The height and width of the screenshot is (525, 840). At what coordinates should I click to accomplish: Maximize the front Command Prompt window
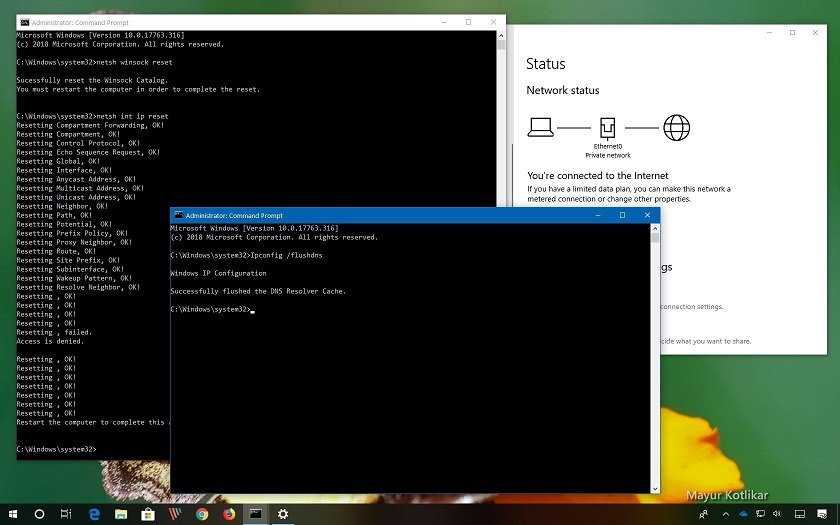(x=622, y=215)
